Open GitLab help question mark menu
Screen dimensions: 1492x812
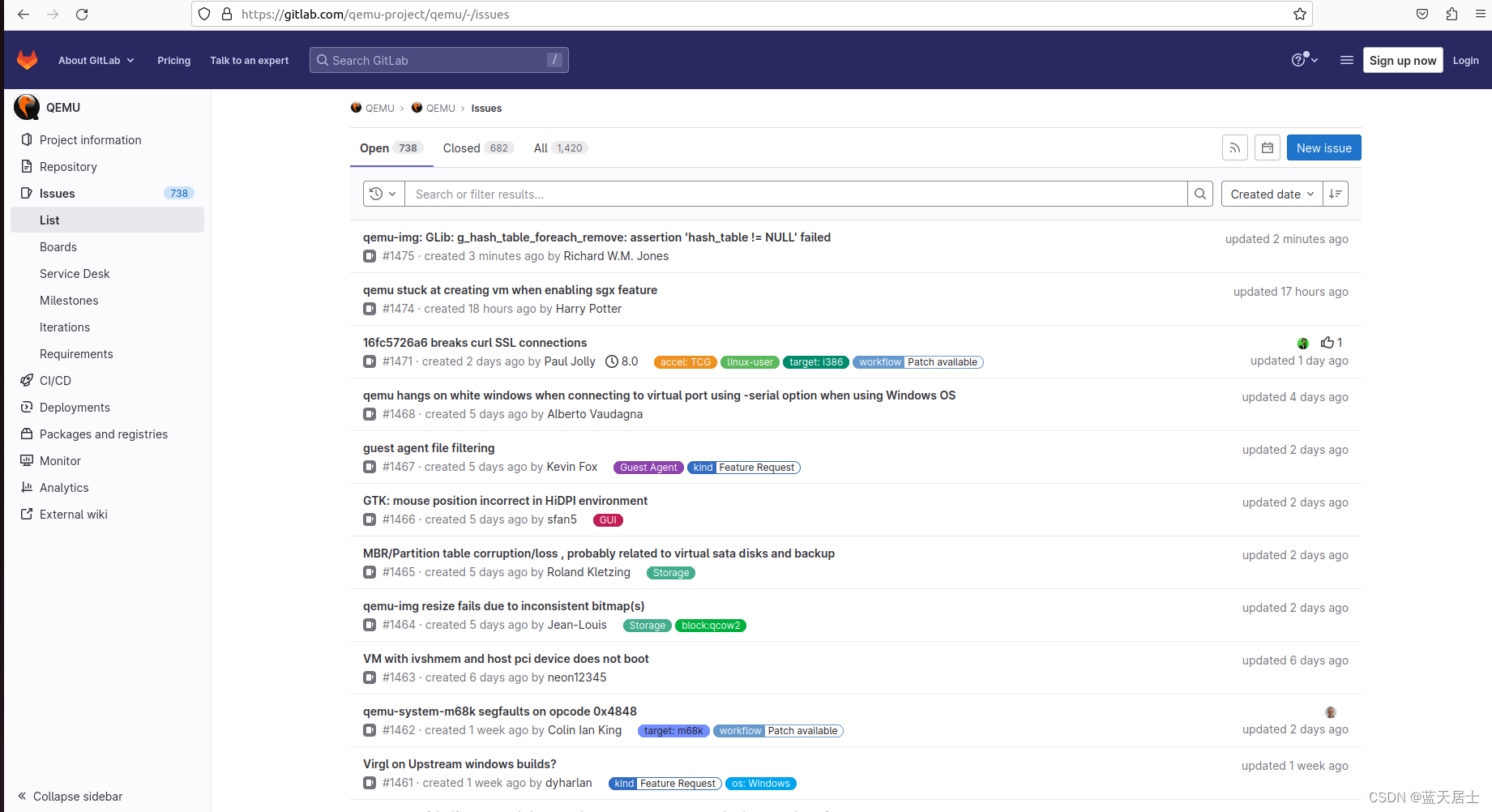click(1304, 60)
